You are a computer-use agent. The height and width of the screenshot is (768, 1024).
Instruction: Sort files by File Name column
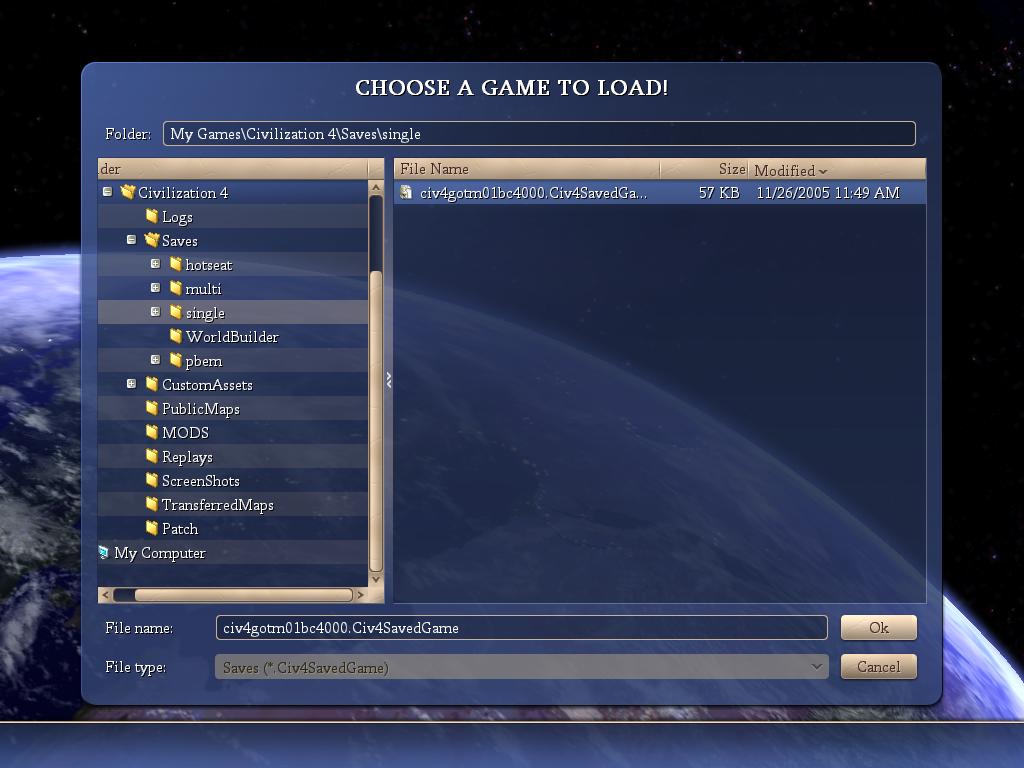pos(527,169)
